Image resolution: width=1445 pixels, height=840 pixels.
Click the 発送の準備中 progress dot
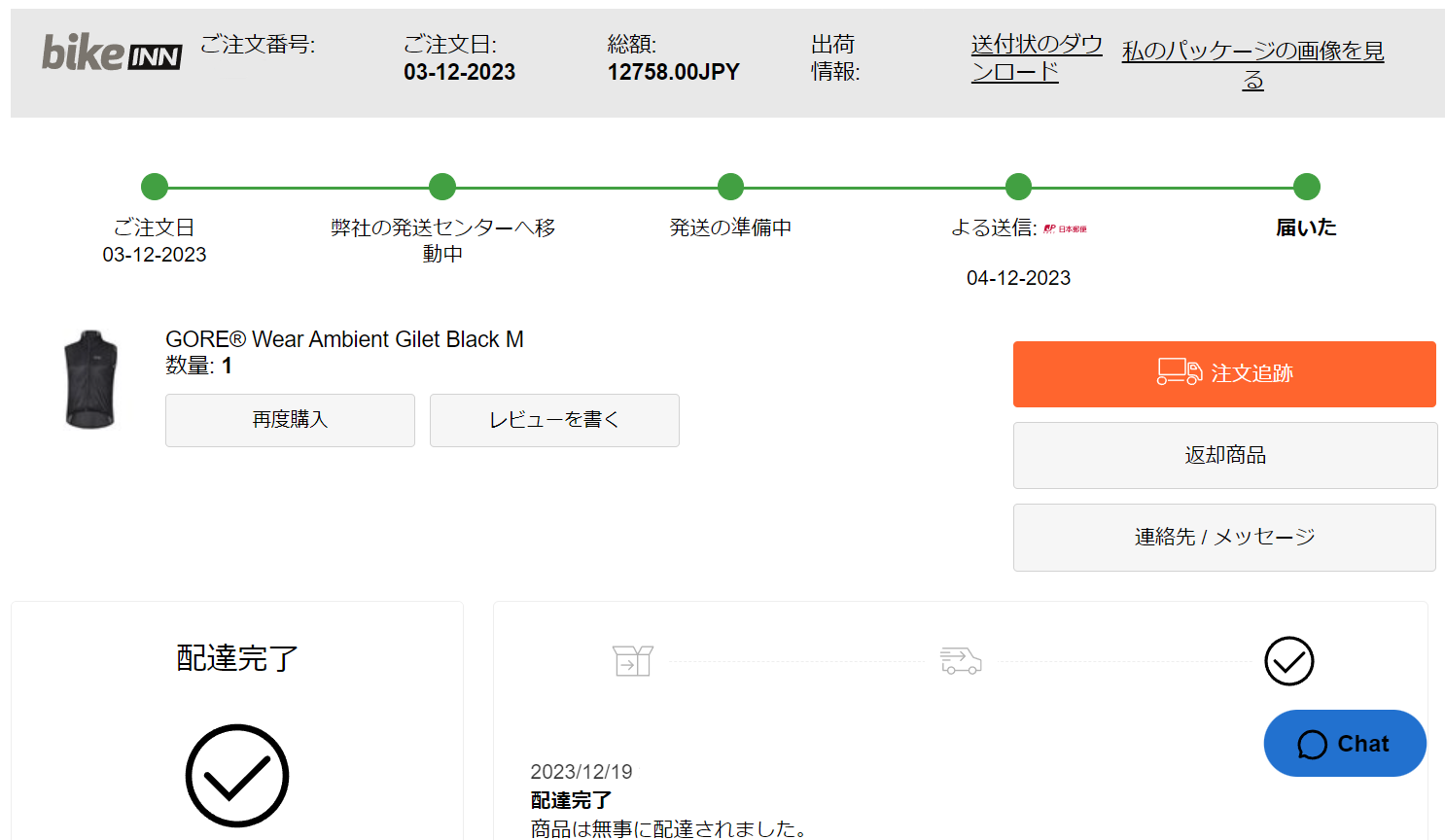(x=730, y=187)
